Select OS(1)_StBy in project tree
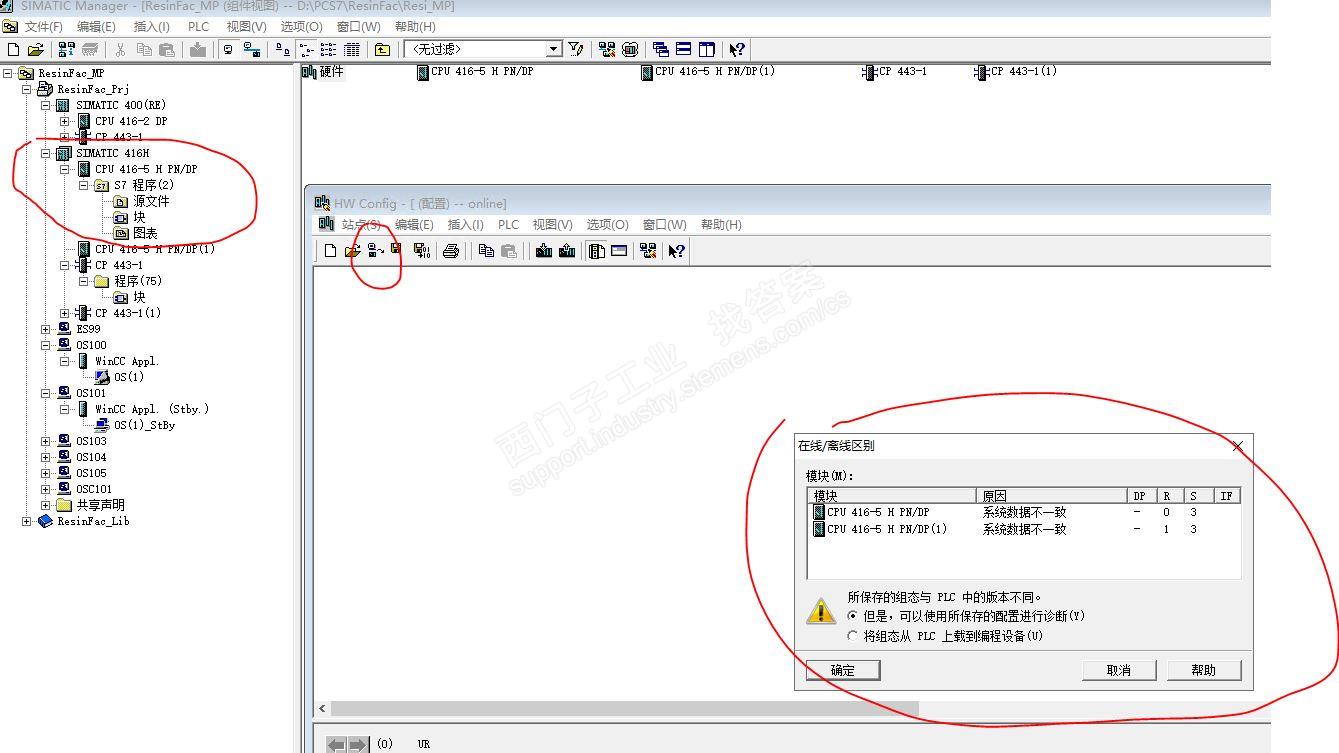This screenshot has height=753, width=1339. click(144, 425)
